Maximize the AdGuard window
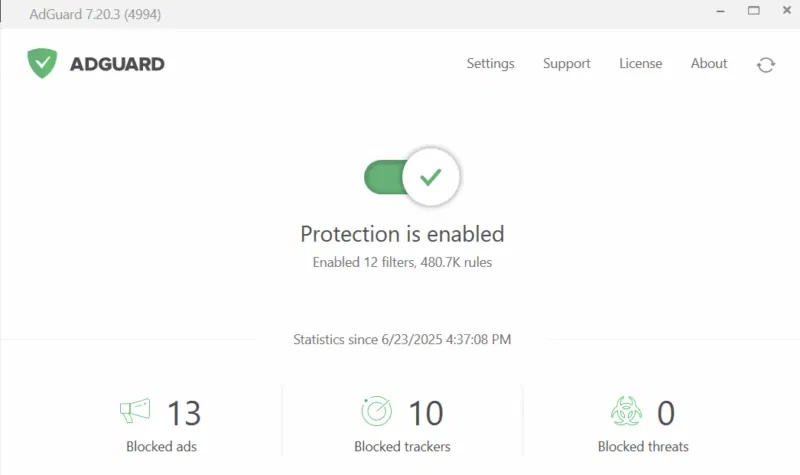The height and width of the screenshot is (475, 800). pos(753,12)
